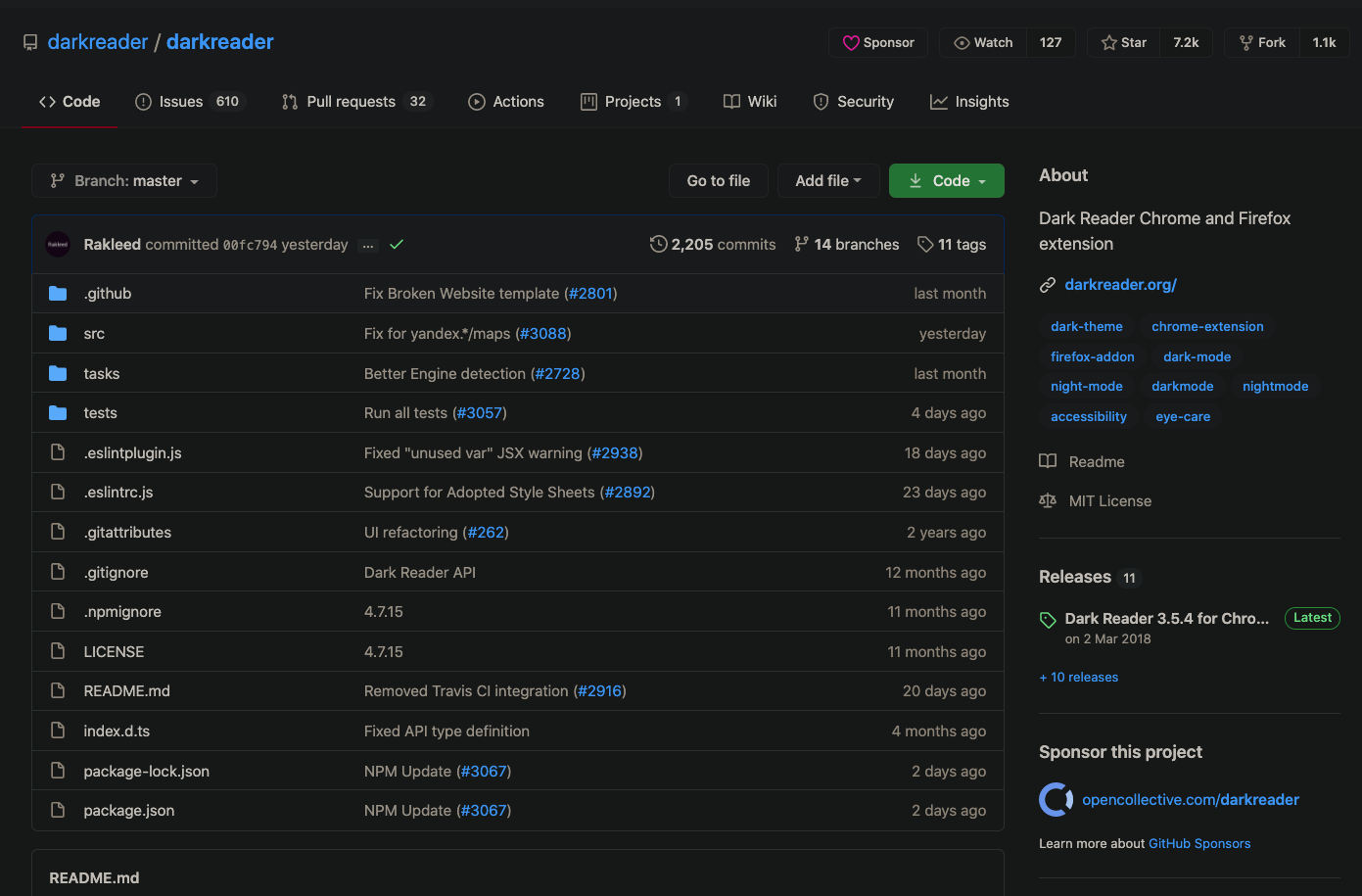1362x896 pixels.
Task: Click the .gitattributes file icon
Action: [58, 533]
